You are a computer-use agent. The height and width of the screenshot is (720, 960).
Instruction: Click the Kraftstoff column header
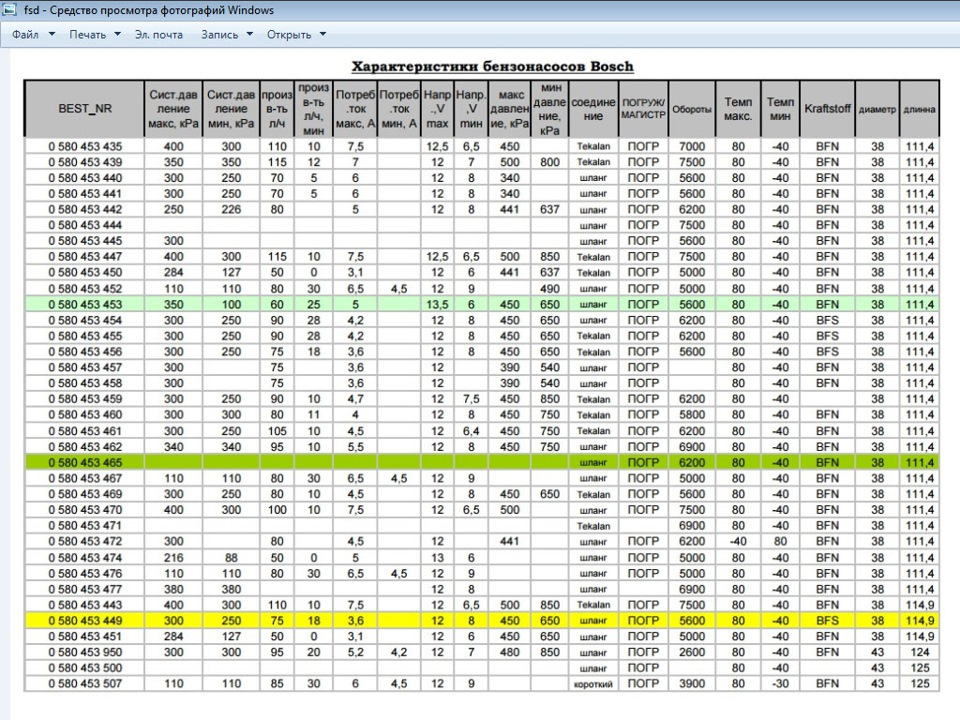[827, 108]
